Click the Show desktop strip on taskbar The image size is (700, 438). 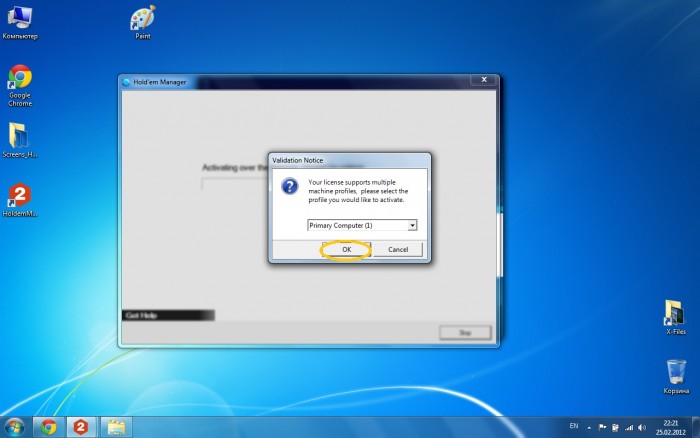point(696,427)
